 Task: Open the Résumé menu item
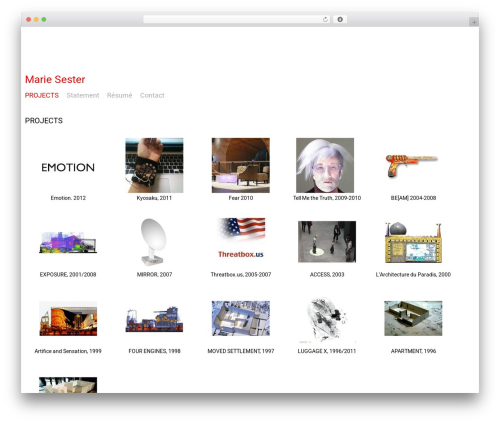click(119, 95)
